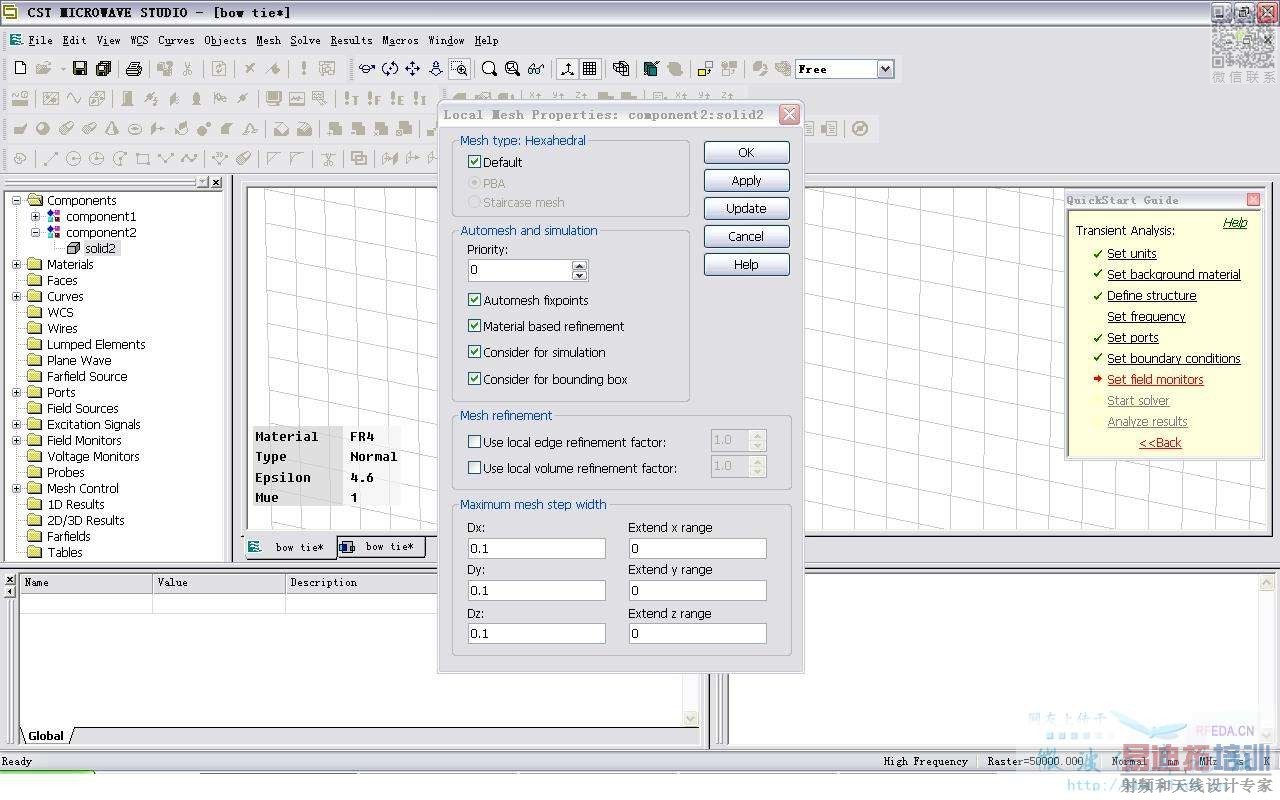The width and height of the screenshot is (1280, 800).
Task: Click the Apply button
Action: [x=746, y=180]
